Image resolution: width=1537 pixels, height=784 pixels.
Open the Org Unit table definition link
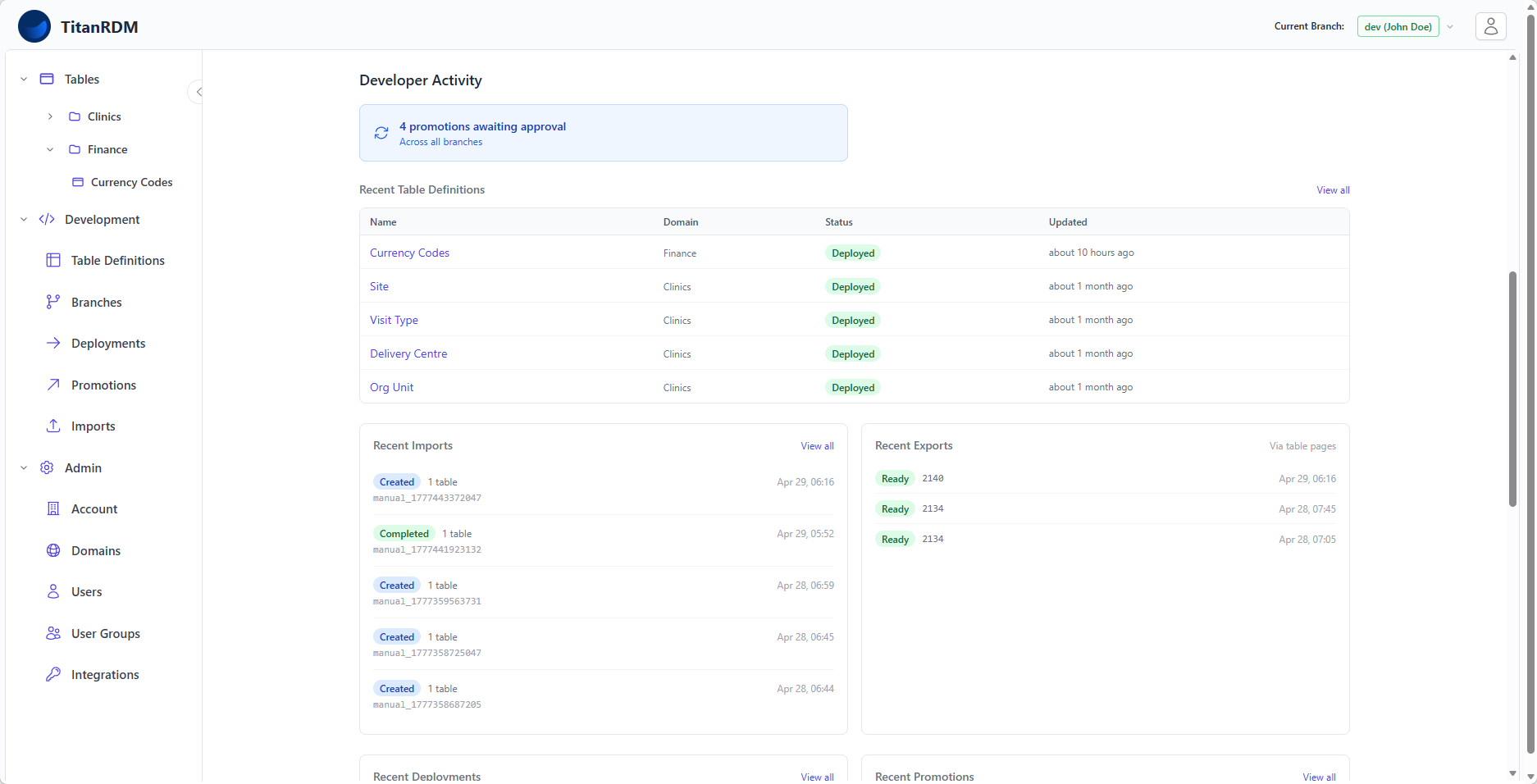(391, 387)
